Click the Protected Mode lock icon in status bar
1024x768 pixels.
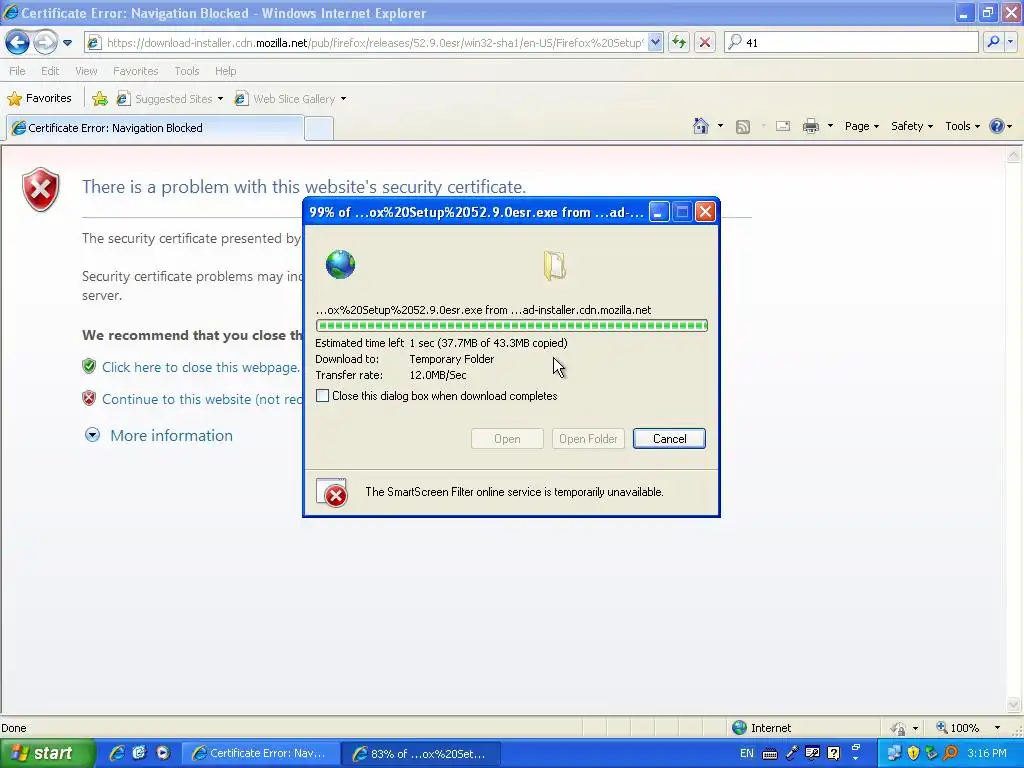click(899, 728)
